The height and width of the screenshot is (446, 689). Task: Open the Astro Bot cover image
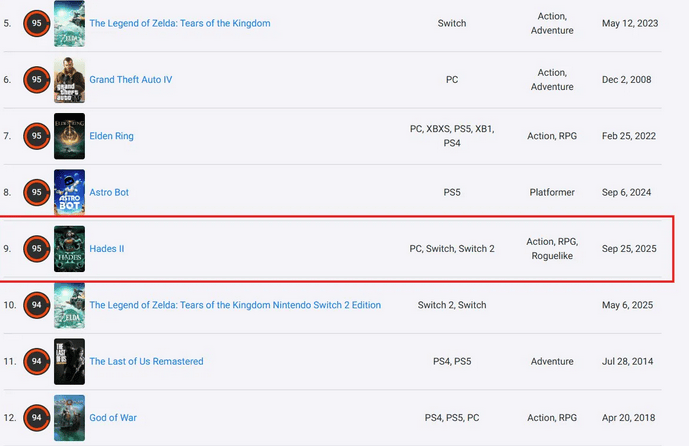(x=69, y=192)
